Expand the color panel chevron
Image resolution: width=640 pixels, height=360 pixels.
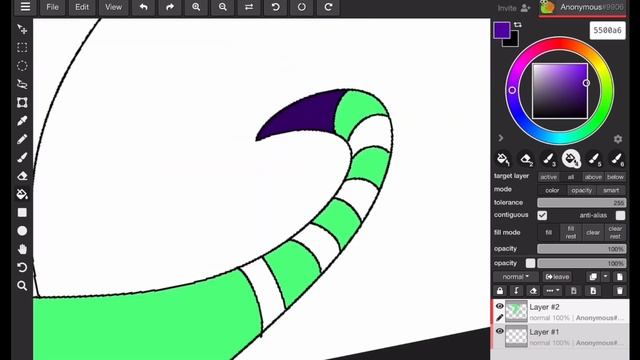(x=501, y=138)
